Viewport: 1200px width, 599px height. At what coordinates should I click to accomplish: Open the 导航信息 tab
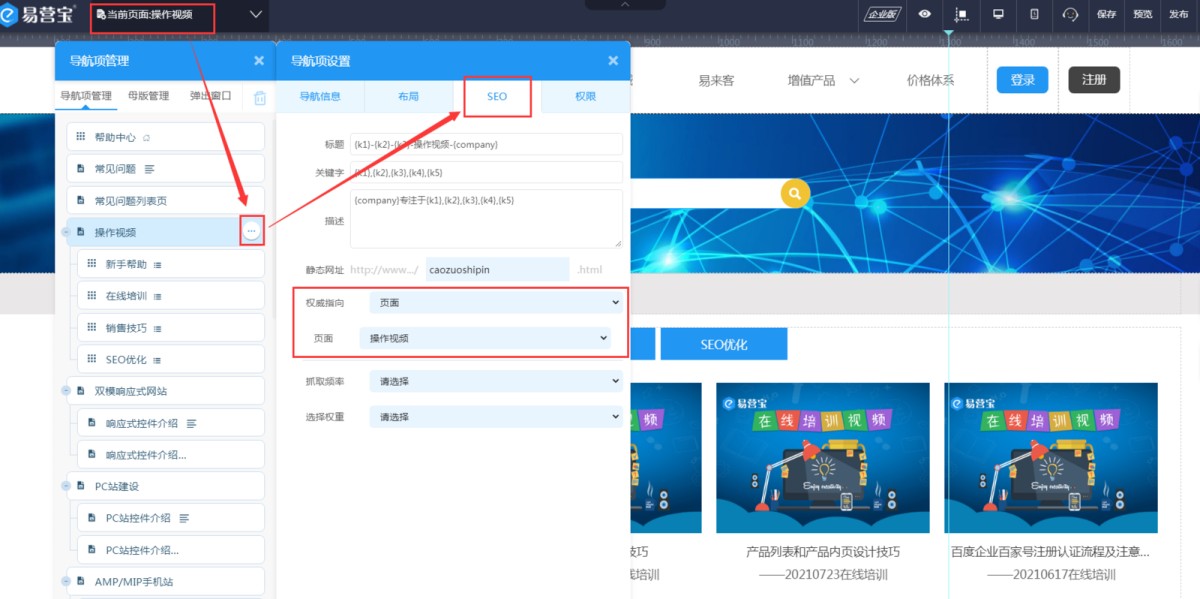tap(321, 97)
